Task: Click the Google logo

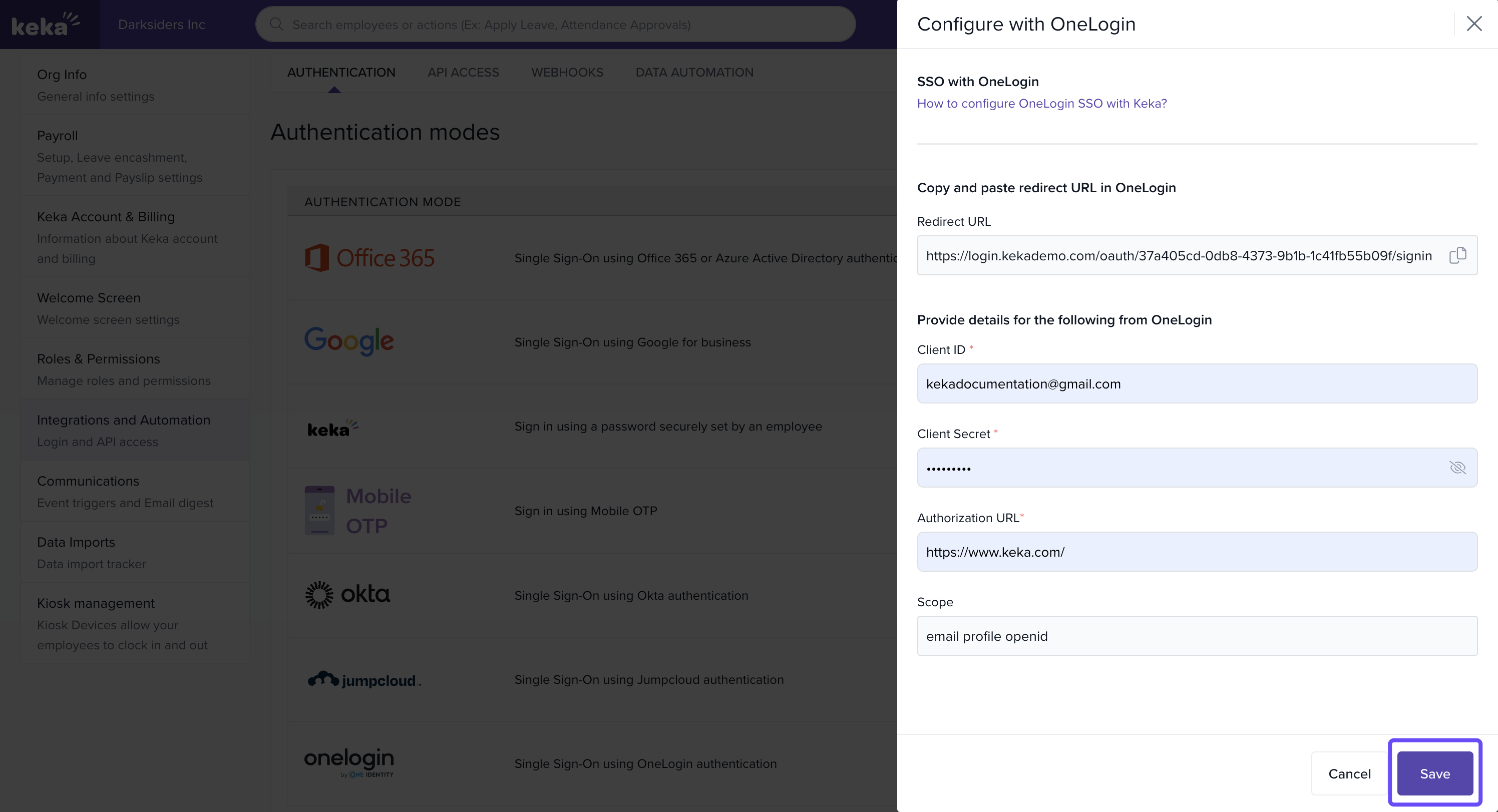Action: pyautogui.click(x=349, y=341)
